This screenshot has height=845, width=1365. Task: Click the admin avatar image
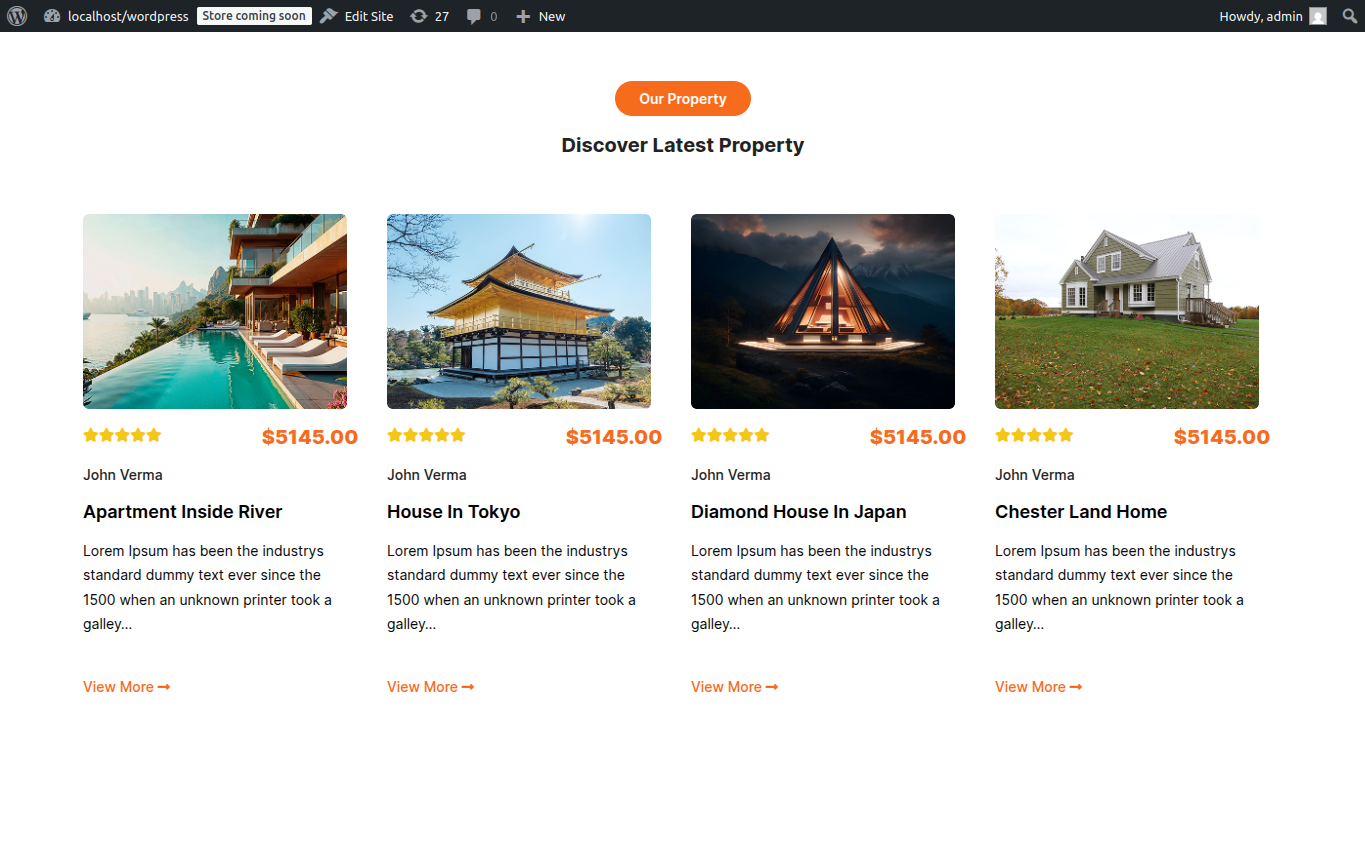click(1318, 16)
